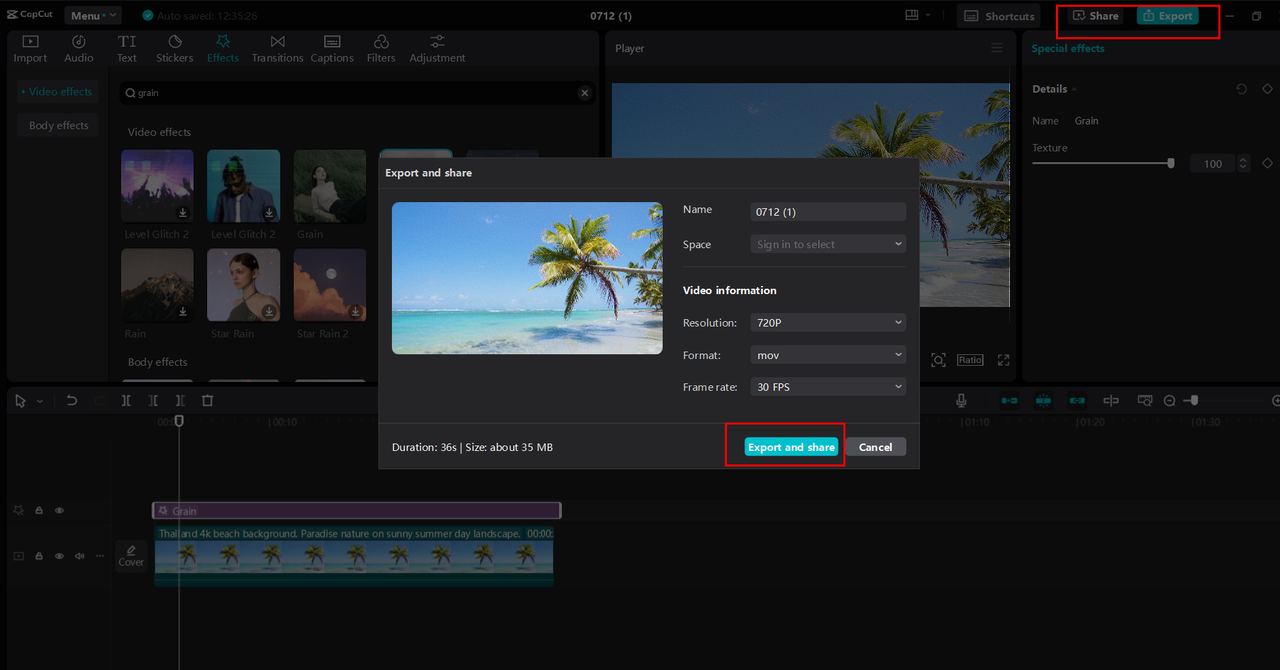Undo the last action
Image resolution: width=1280 pixels, height=670 pixels.
coord(71,400)
